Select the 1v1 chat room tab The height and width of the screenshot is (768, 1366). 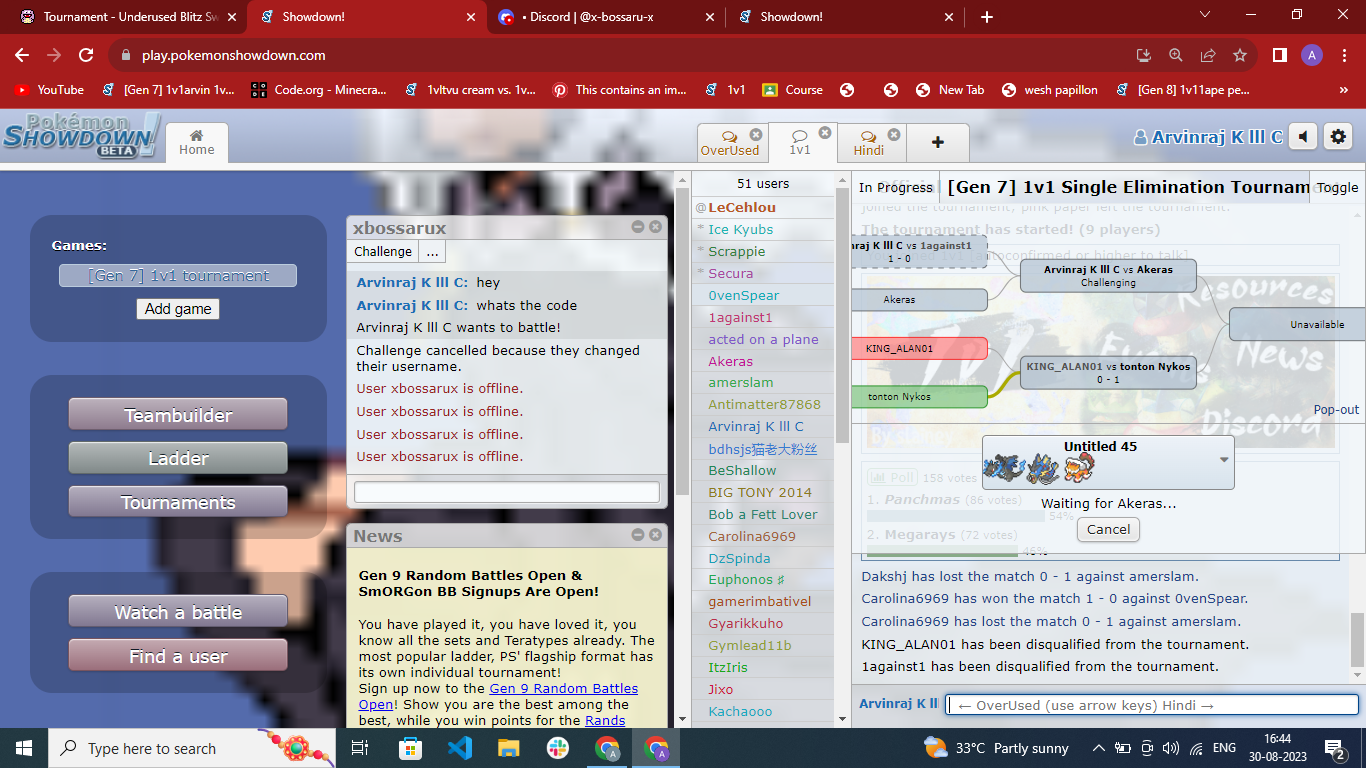(x=800, y=143)
